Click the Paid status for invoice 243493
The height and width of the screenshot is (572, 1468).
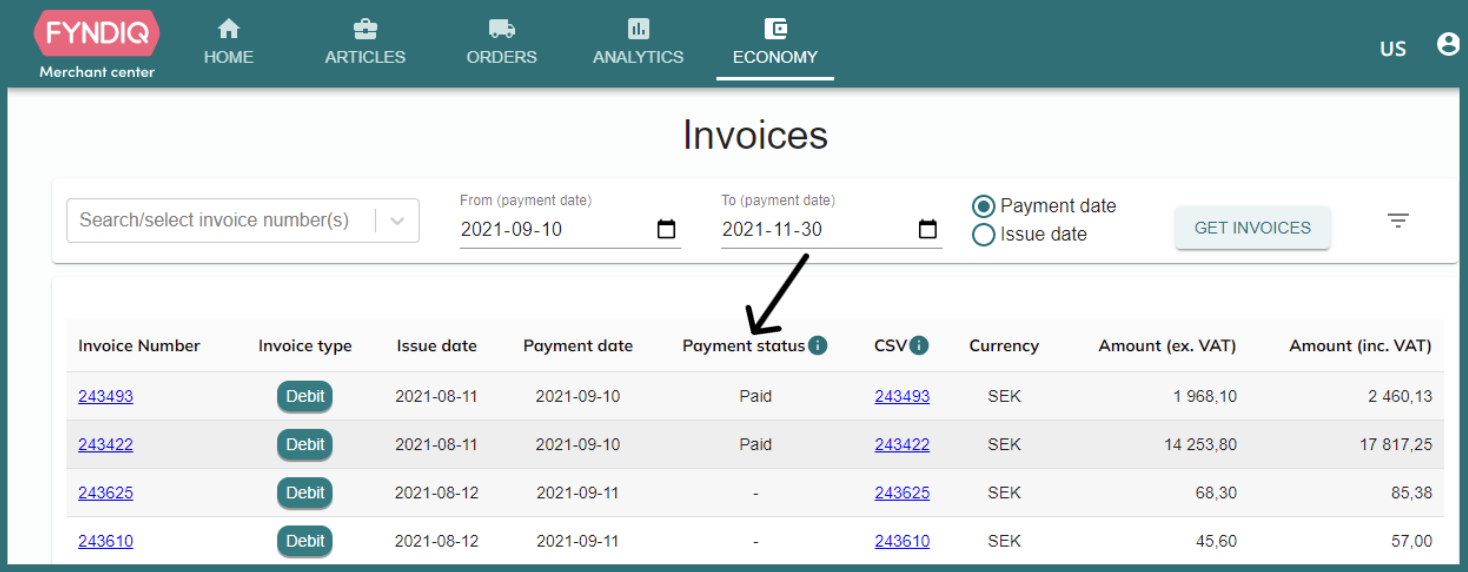[x=756, y=396]
